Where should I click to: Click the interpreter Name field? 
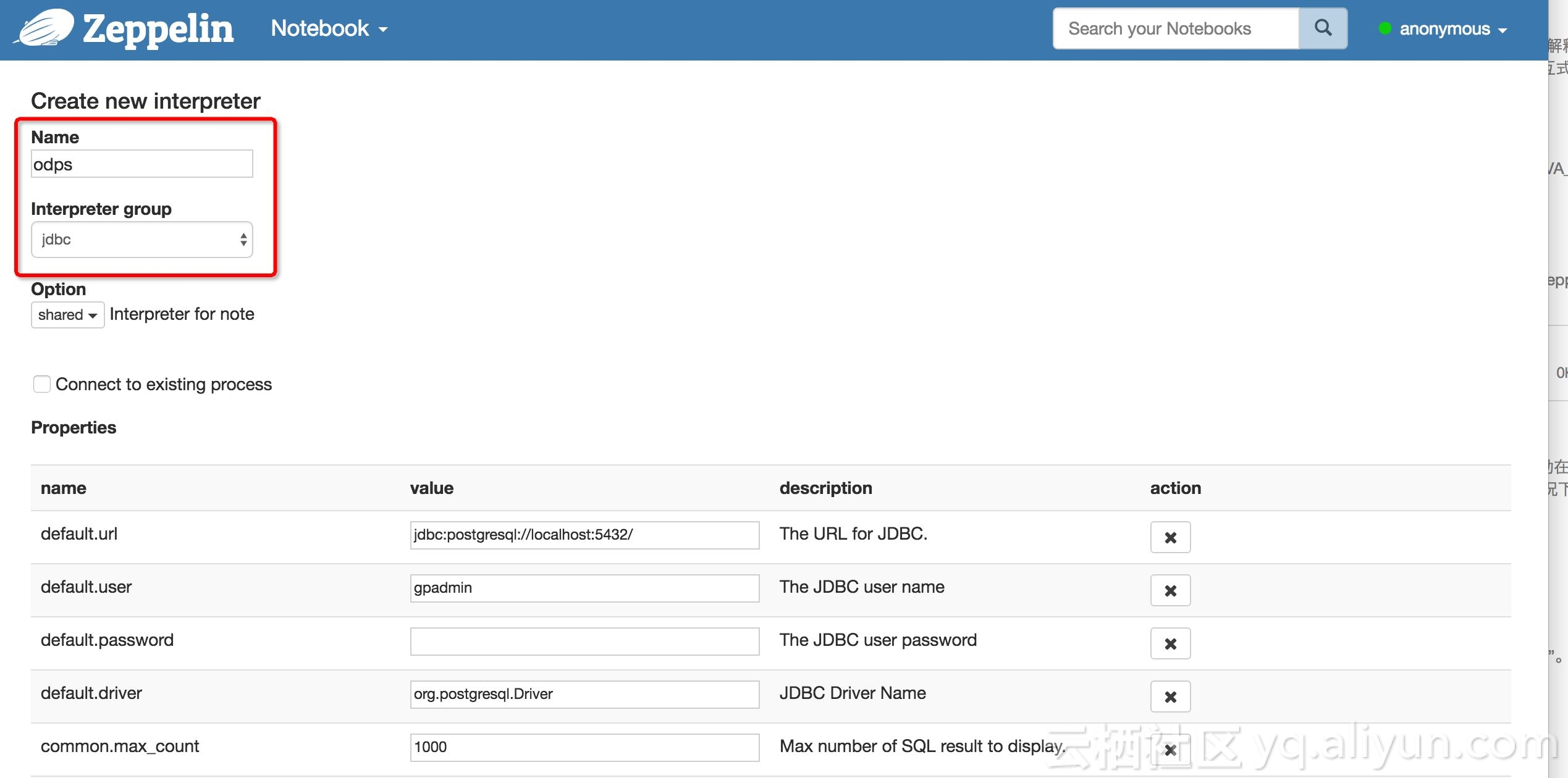pos(141,164)
